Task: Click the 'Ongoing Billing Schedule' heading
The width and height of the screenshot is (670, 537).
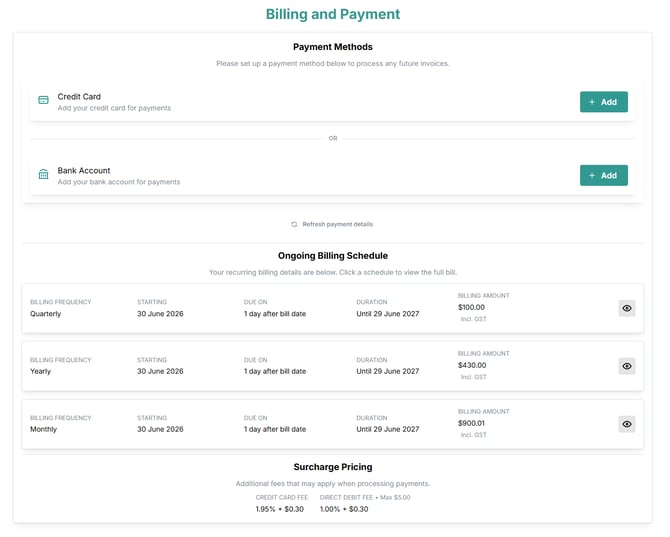Action: pos(332,256)
